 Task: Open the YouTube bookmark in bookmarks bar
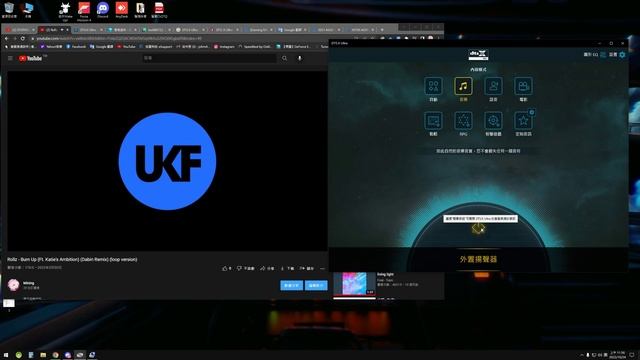point(127,47)
